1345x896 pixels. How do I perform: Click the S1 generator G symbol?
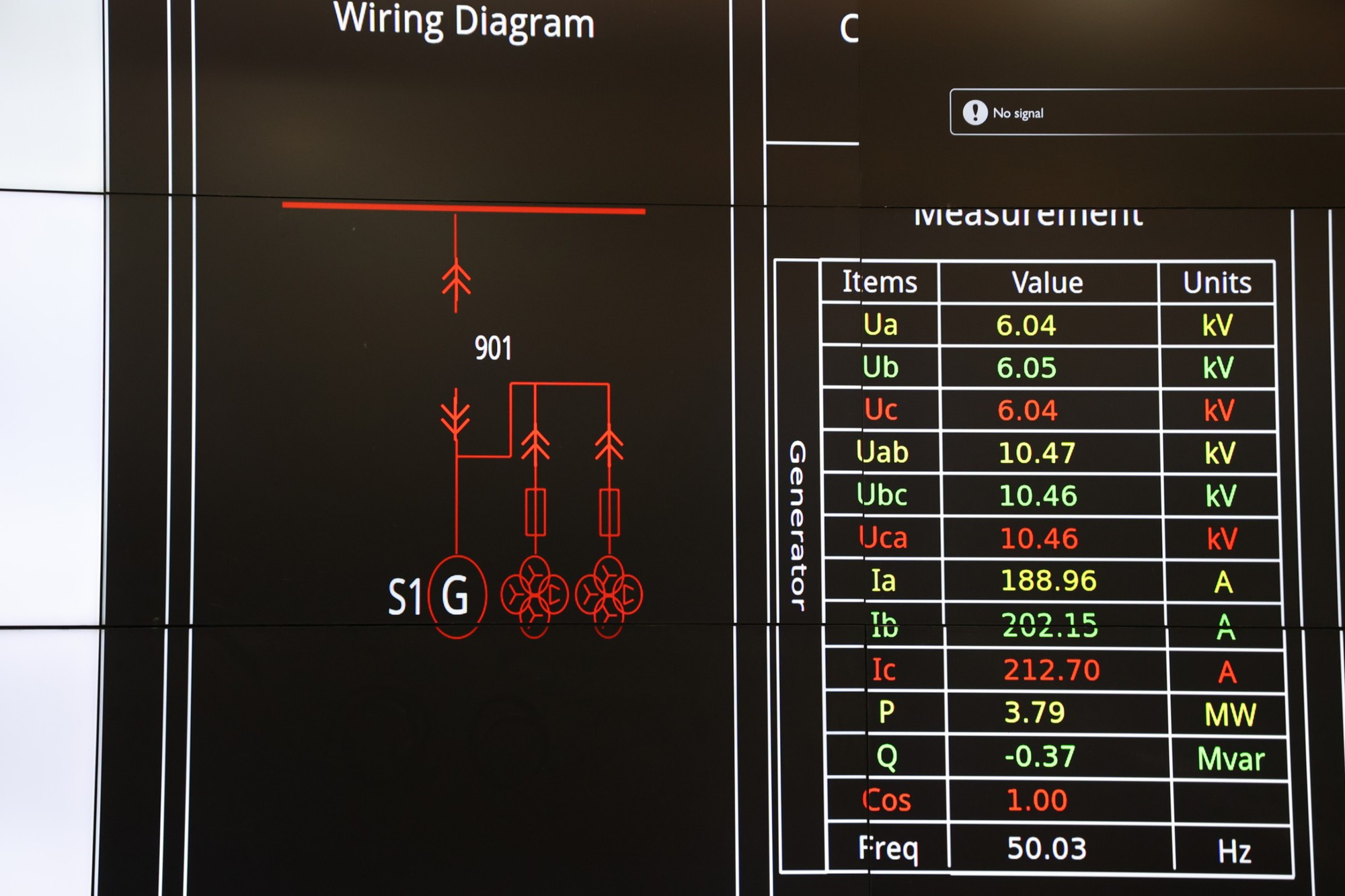(x=457, y=596)
